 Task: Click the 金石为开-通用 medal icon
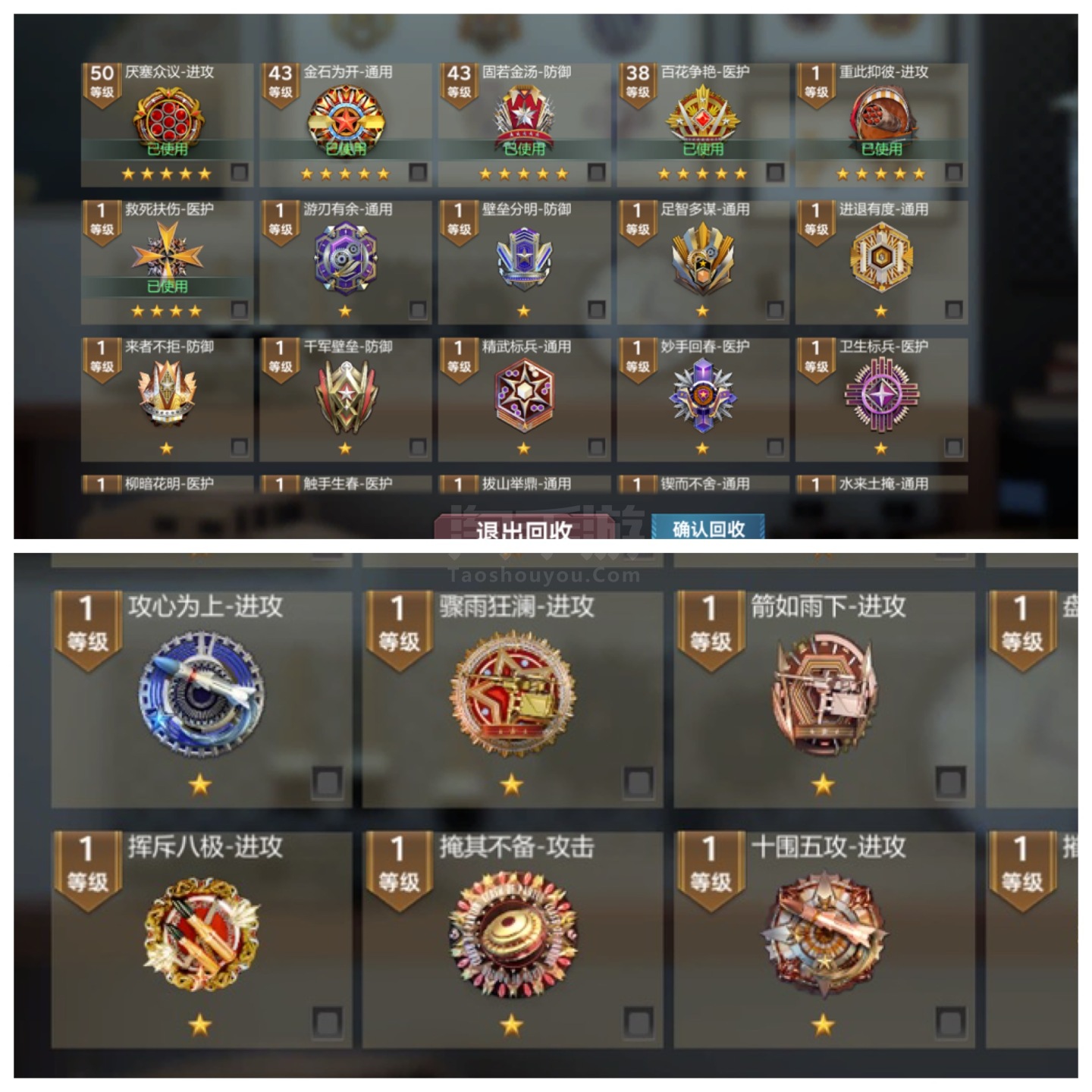346,118
